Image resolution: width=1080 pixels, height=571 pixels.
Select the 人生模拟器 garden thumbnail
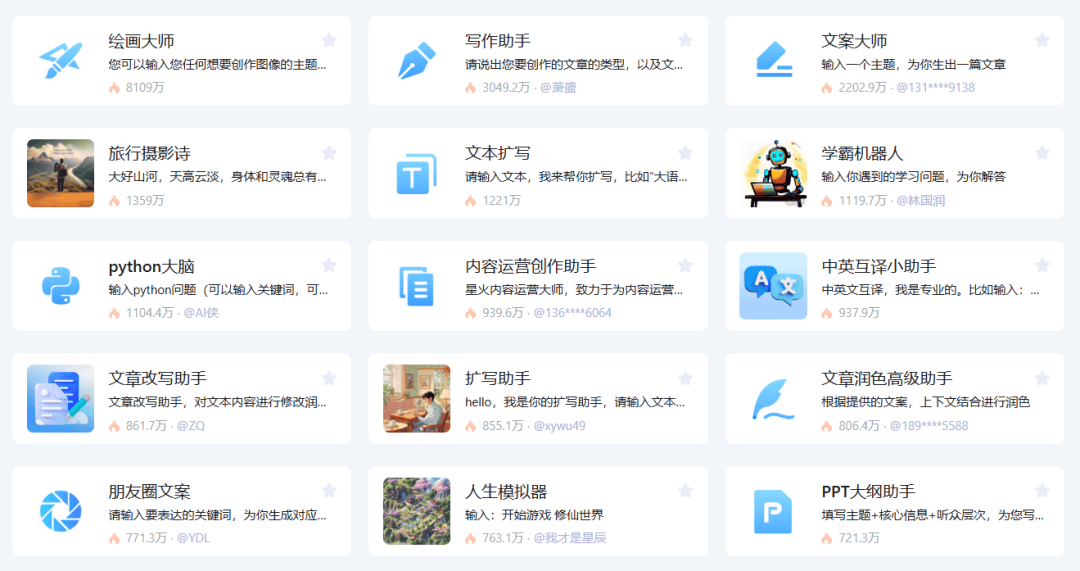tap(417, 511)
